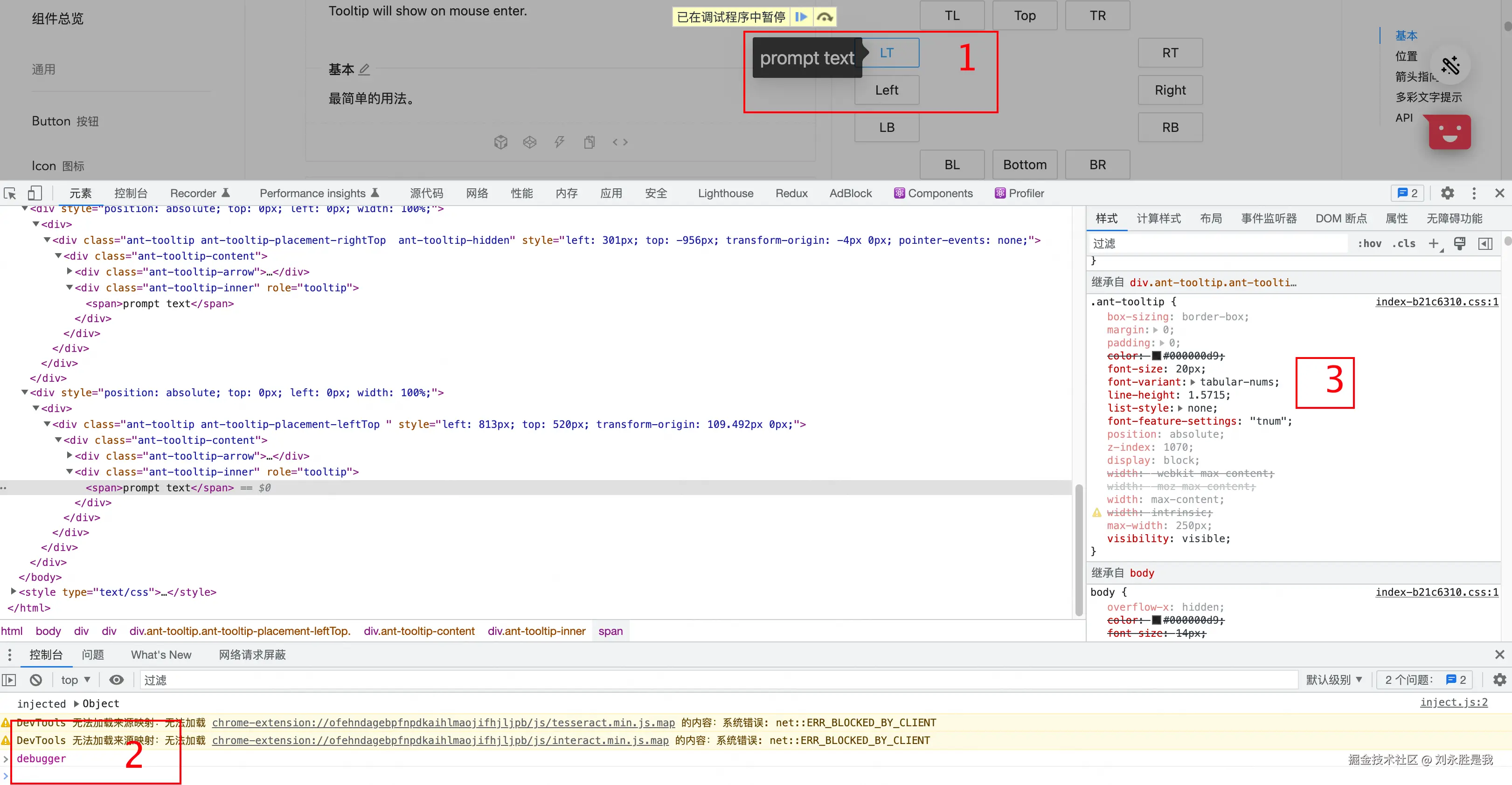Screen dimensions: 1512x785
Task: Open tesseract.min.js.map extension link
Action: point(443,722)
